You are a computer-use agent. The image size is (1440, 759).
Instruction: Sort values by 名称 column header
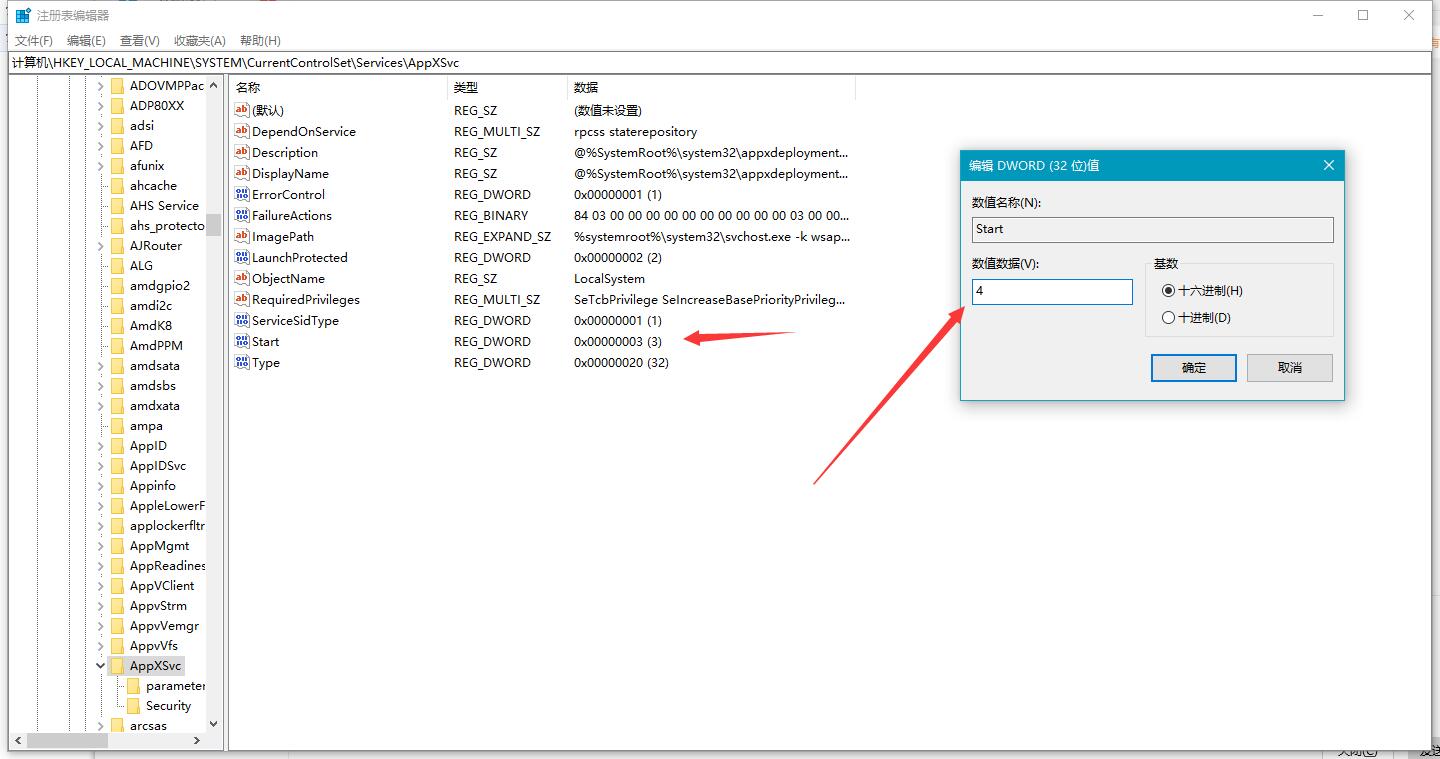pyautogui.click(x=337, y=88)
